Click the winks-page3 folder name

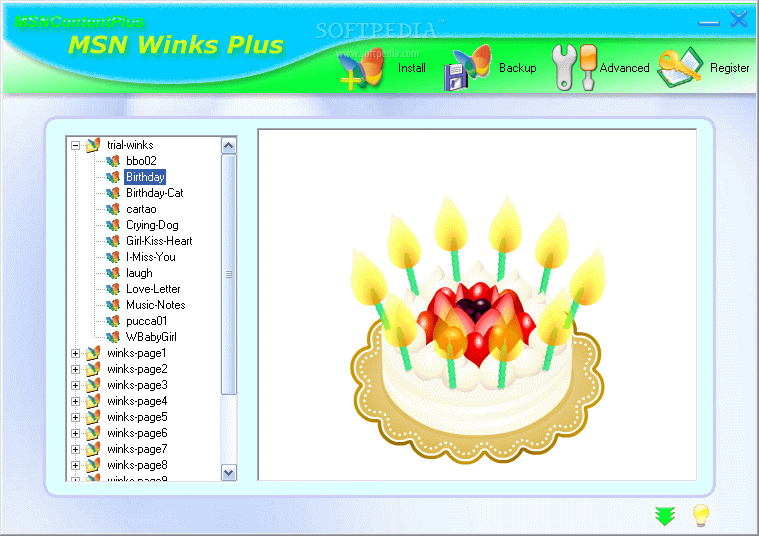(137, 385)
